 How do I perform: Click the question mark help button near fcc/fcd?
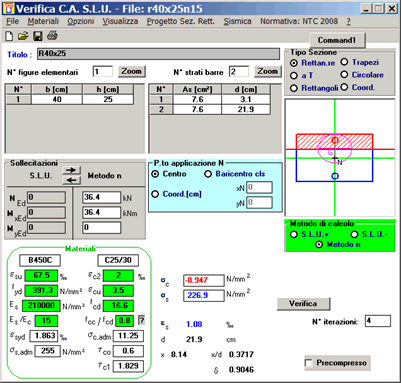pos(142,320)
